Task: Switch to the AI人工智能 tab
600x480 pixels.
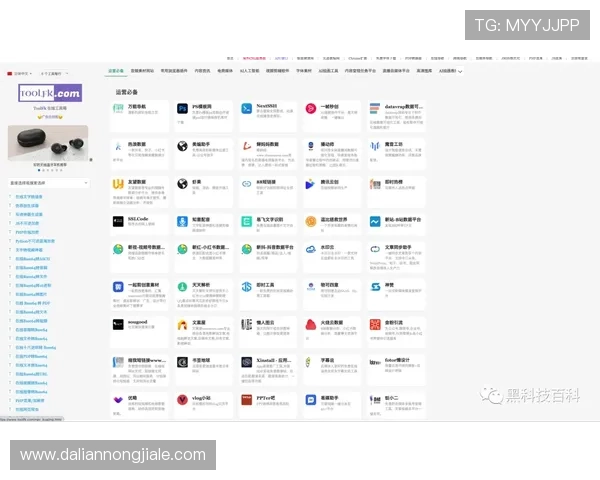Action: click(x=248, y=72)
